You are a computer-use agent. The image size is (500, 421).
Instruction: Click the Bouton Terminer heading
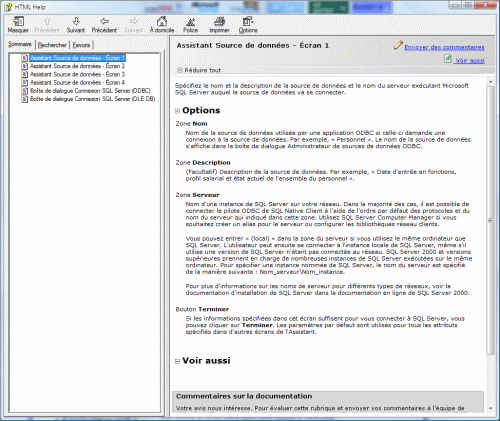202,309
